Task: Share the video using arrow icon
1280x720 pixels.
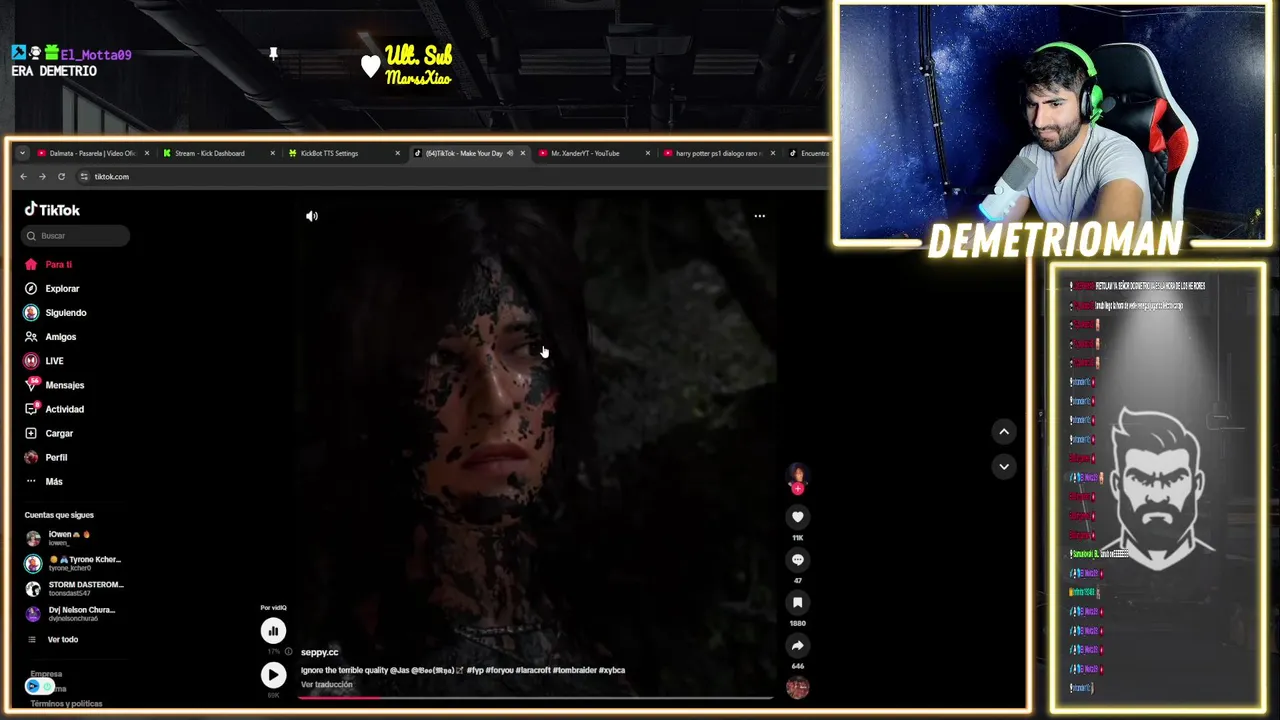Action: pos(797,646)
